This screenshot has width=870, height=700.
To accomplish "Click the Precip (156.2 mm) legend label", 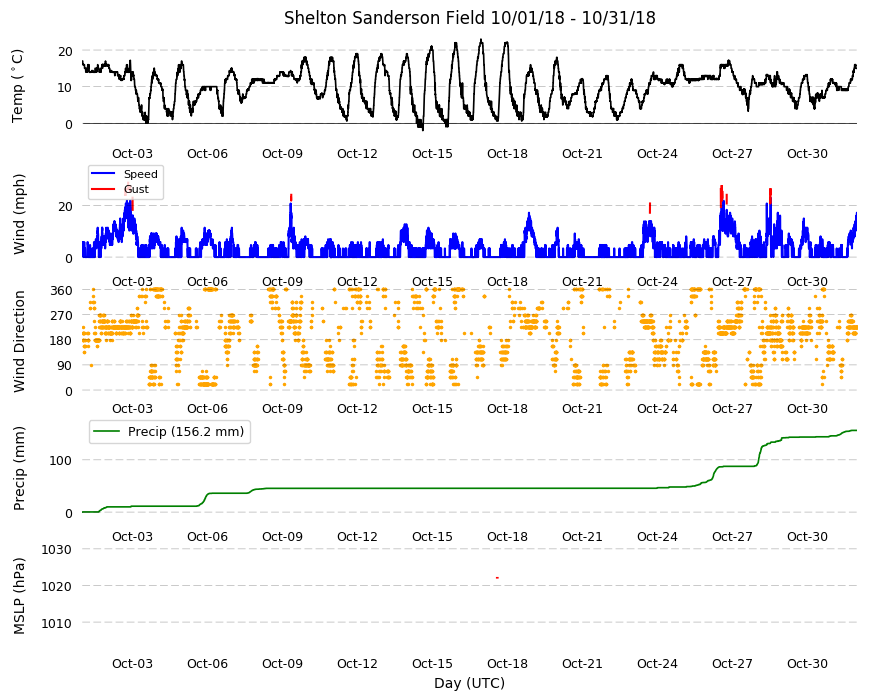I will (186, 432).
